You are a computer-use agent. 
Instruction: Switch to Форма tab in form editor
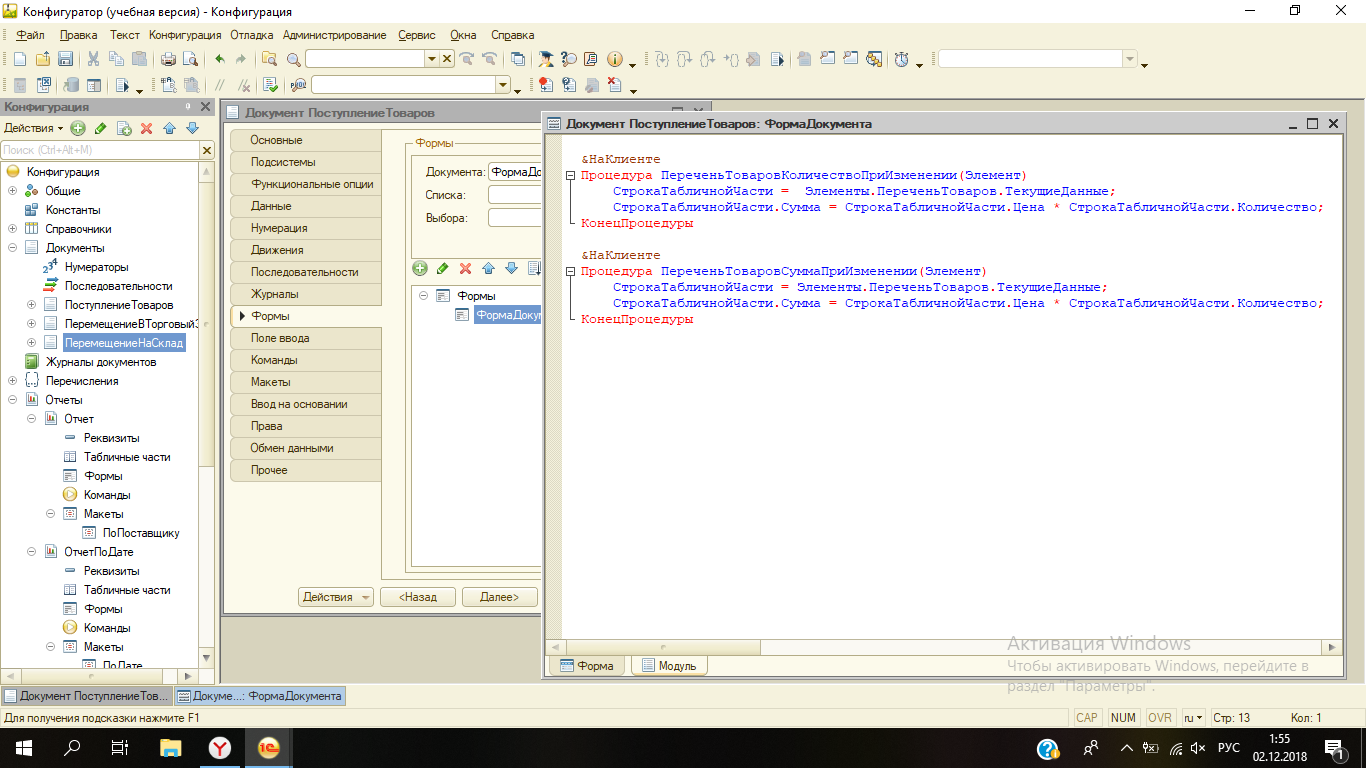587,665
